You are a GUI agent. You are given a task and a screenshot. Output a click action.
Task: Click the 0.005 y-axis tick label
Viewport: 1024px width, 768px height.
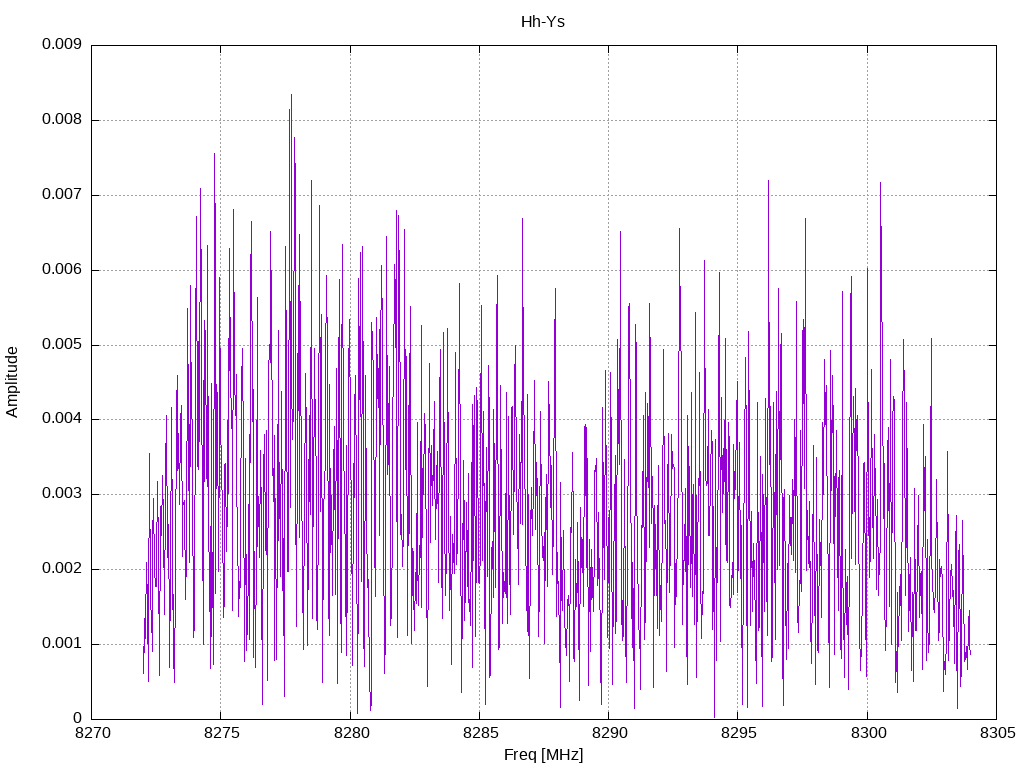(62, 344)
